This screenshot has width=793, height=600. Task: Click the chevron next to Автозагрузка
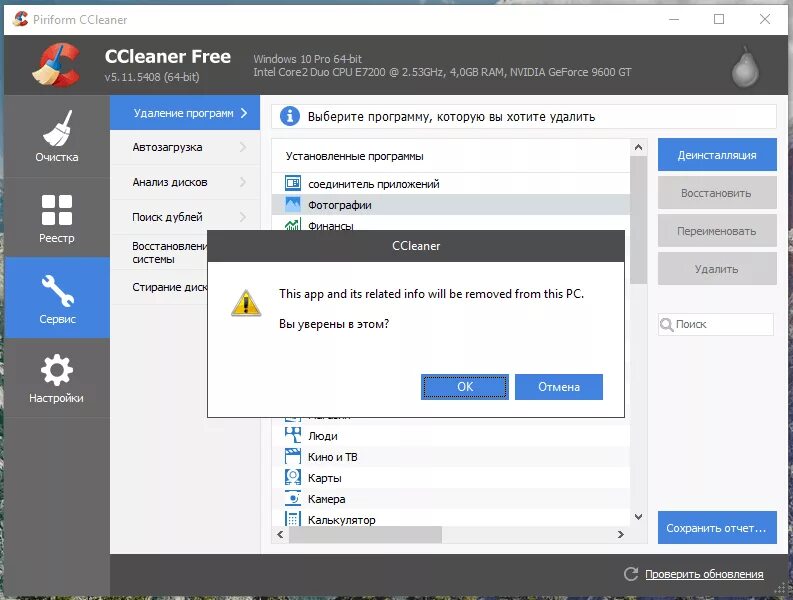click(243, 147)
